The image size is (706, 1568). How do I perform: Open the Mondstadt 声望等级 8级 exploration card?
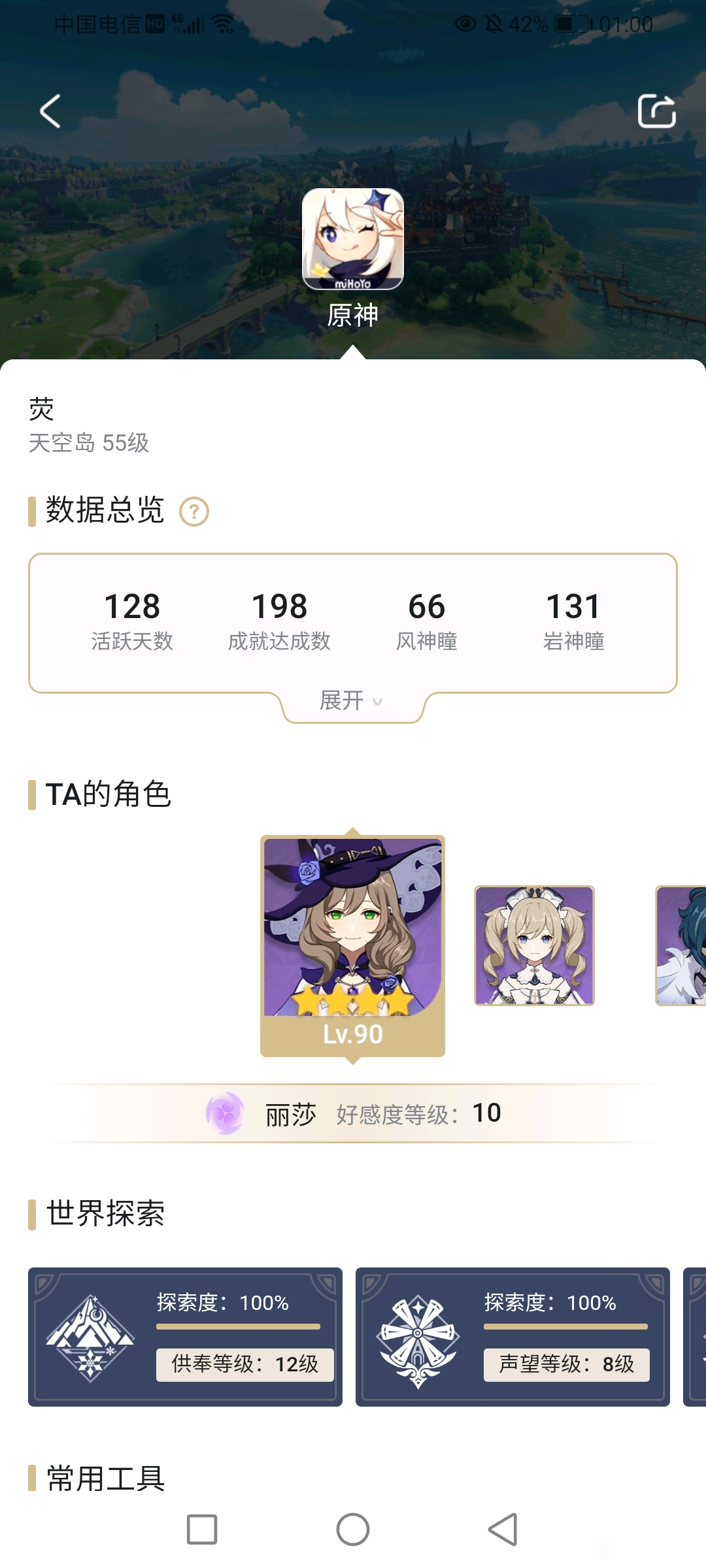[x=513, y=1337]
